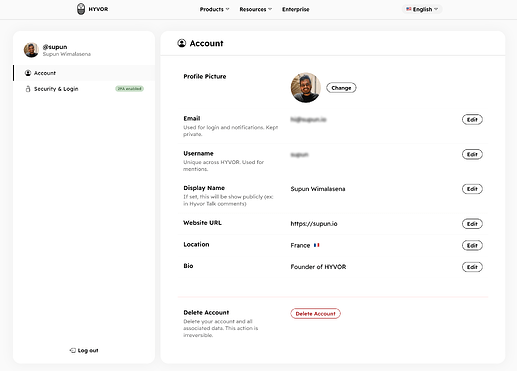Click the 2FA enabled badge
This screenshot has height=371, width=517.
coord(129,89)
